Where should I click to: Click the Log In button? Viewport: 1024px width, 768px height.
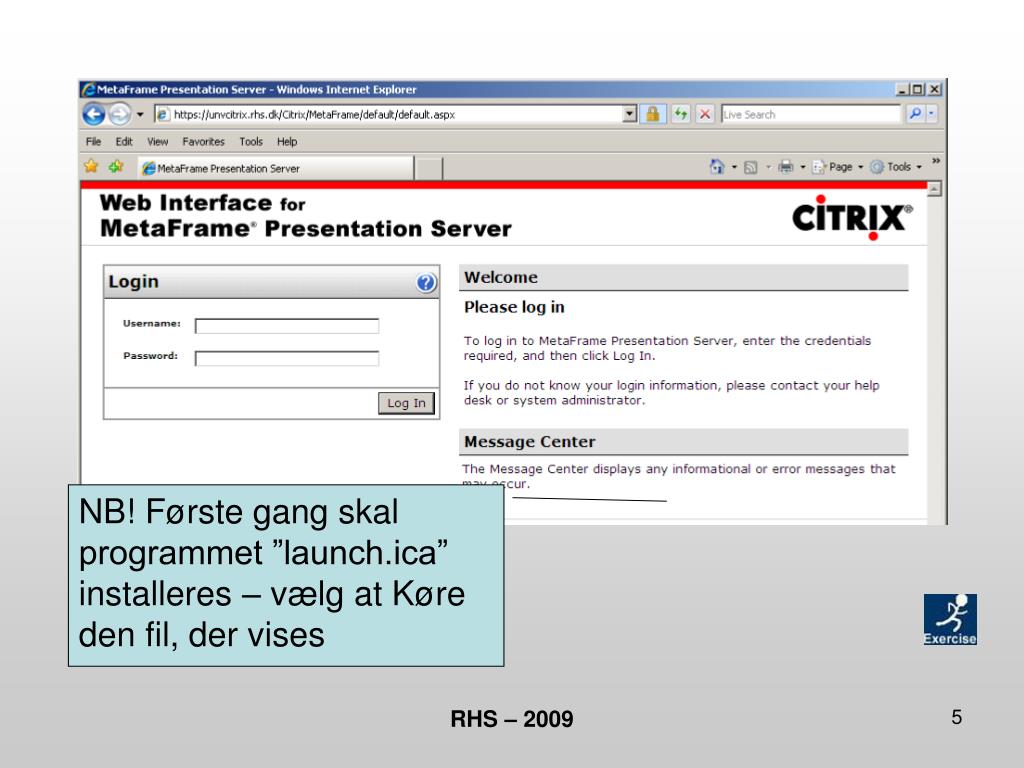(x=406, y=403)
